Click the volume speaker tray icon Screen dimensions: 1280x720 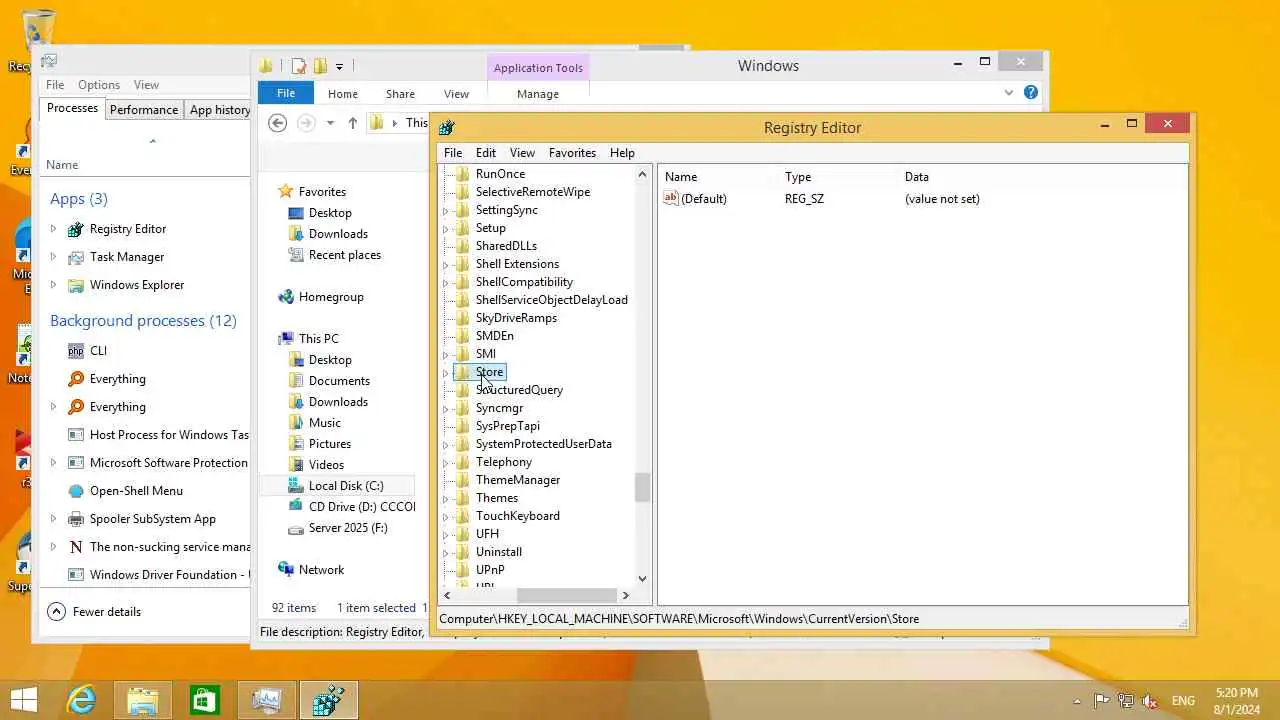(1150, 701)
